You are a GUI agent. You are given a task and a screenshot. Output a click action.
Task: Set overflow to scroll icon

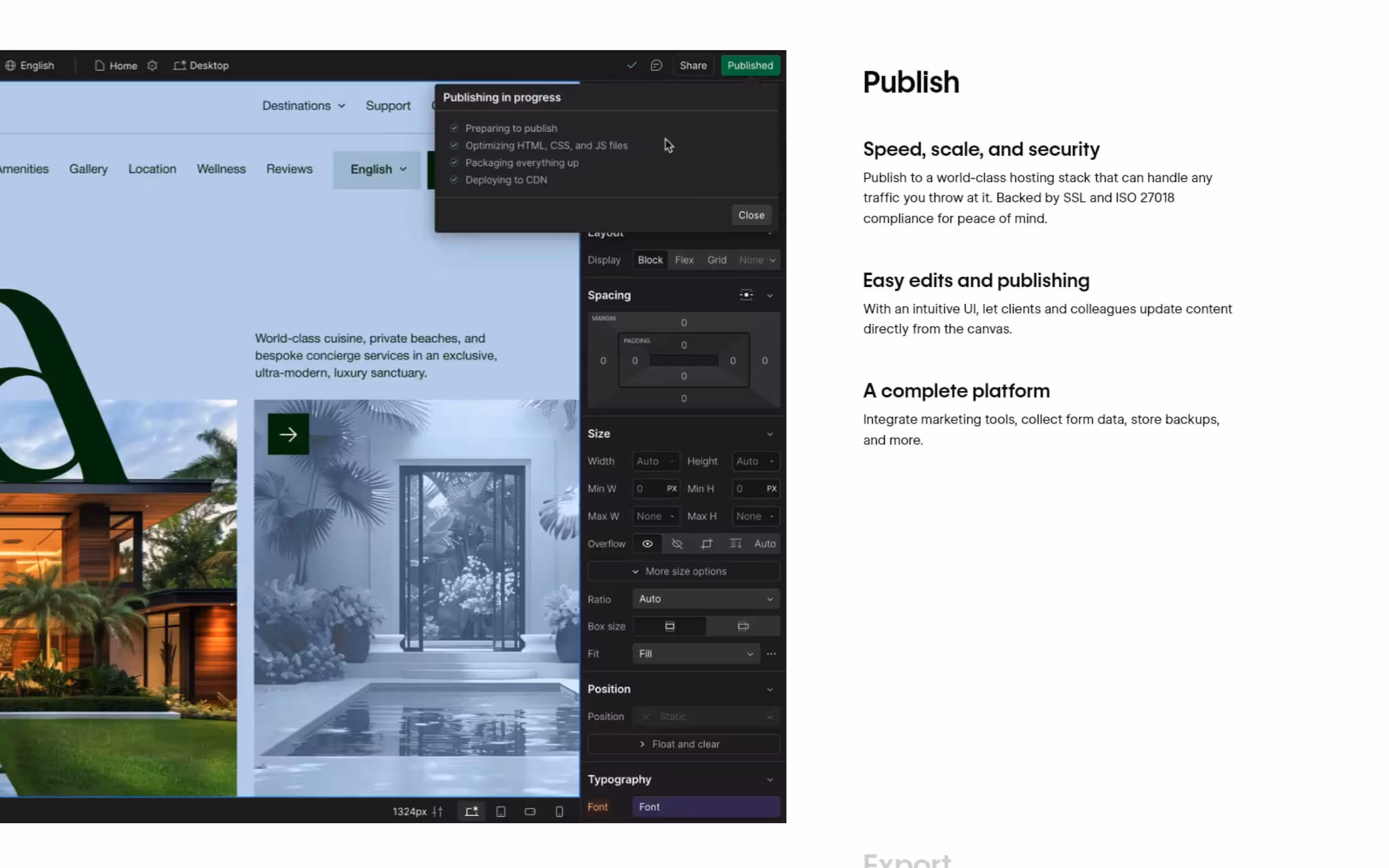(735, 544)
